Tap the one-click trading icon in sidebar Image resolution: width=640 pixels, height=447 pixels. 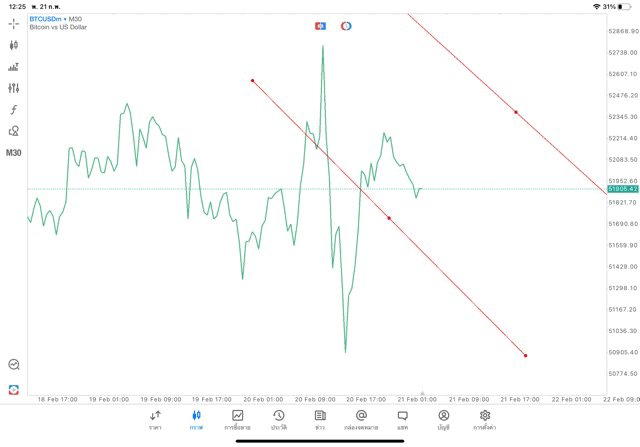click(14, 388)
